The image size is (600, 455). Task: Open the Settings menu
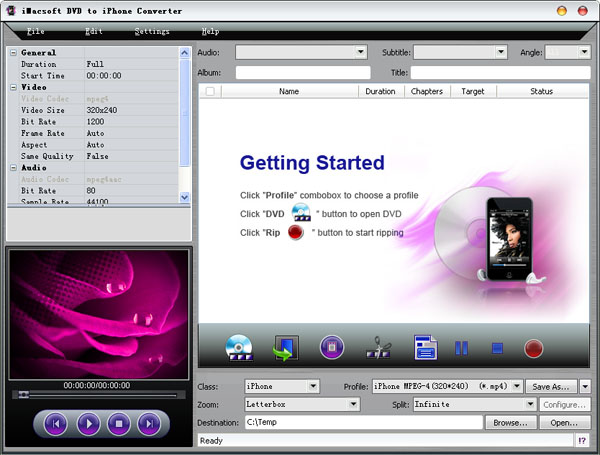coord(152,31)
